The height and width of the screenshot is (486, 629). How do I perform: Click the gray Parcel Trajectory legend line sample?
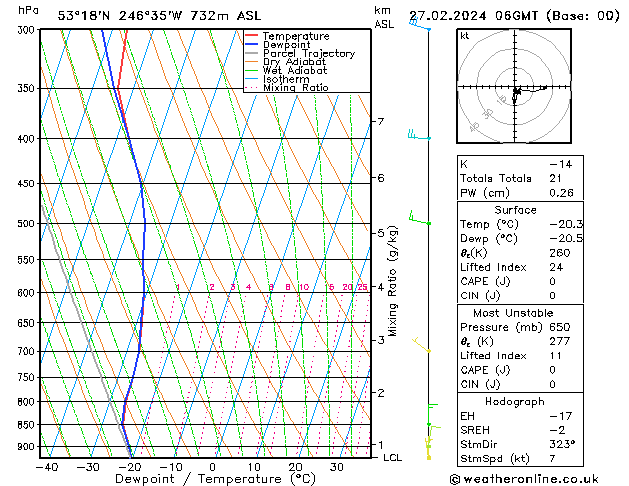click(x=252, y=53)
